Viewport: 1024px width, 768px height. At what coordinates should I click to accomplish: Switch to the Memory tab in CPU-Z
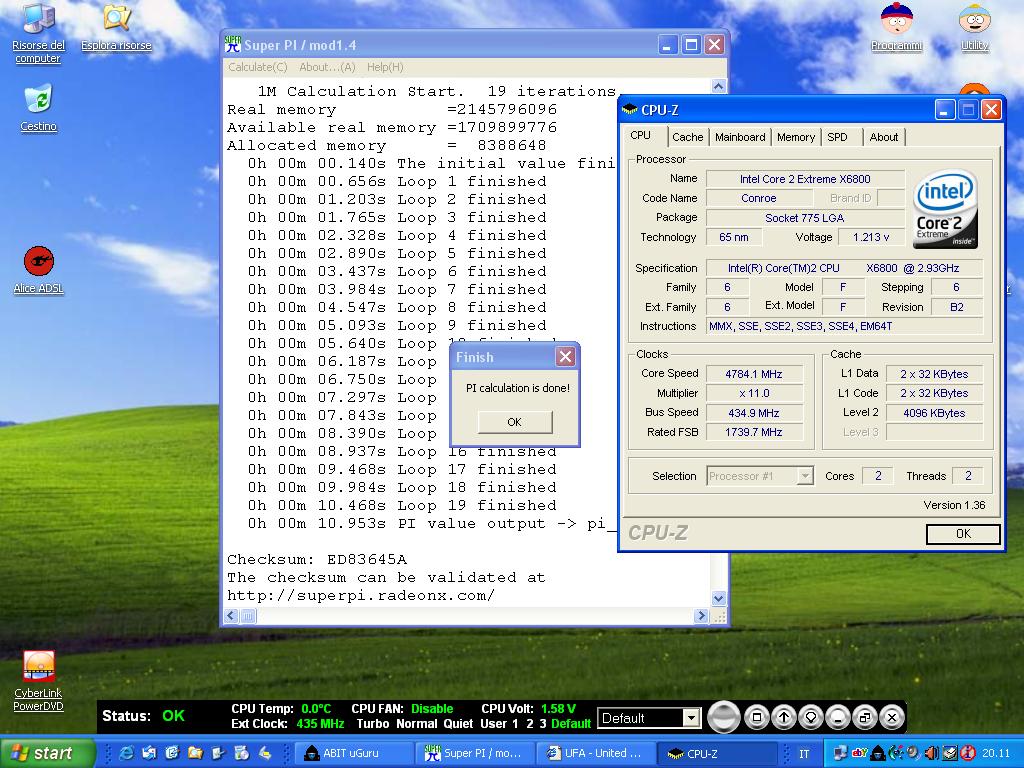[x=795, y=137]
